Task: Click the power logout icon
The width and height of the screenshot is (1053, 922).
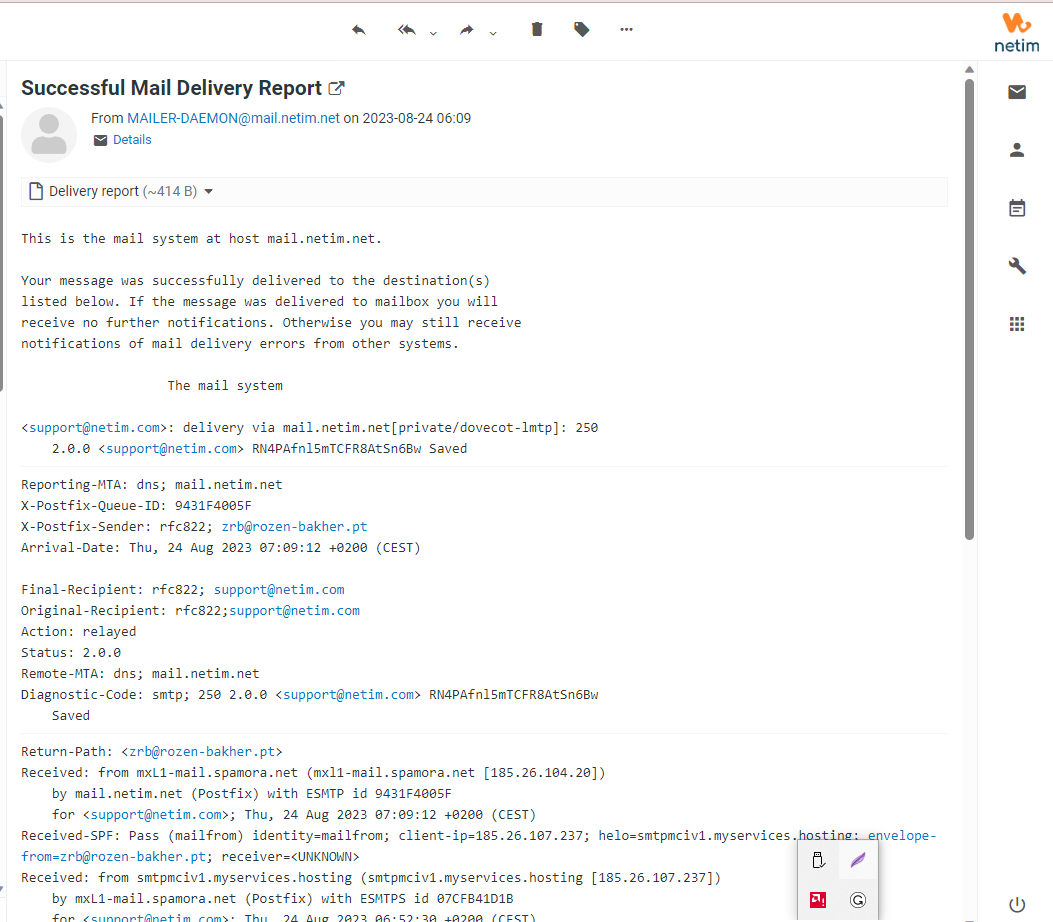Action: (1017, 905)
